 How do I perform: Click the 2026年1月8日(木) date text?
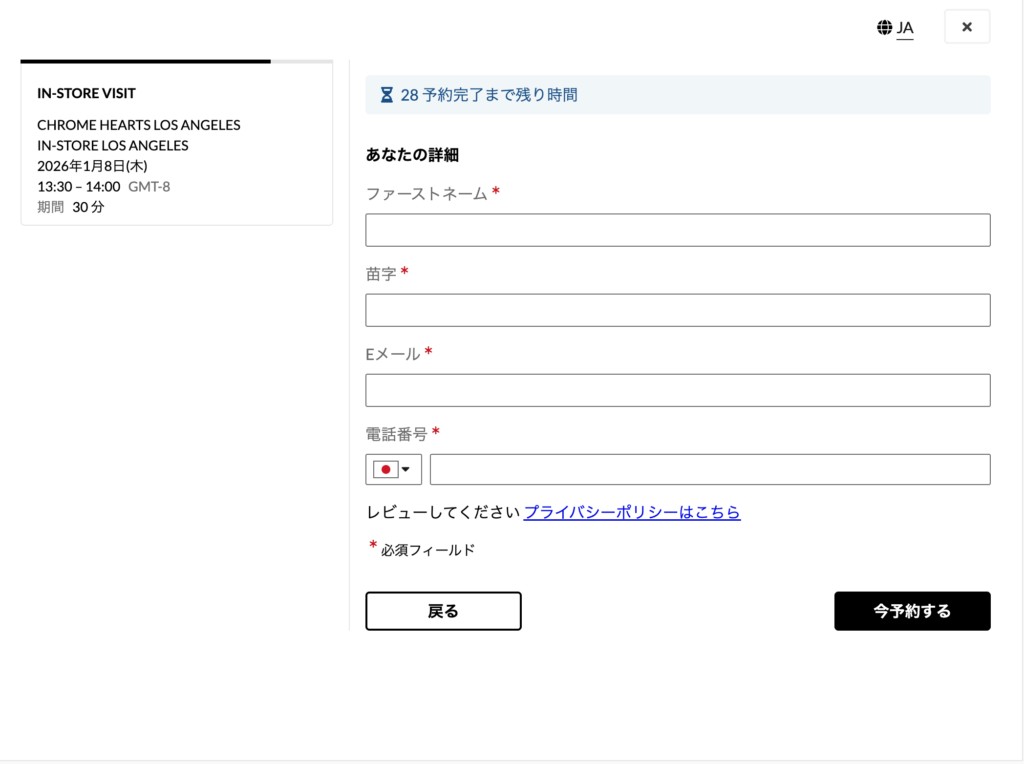[93, 166]
